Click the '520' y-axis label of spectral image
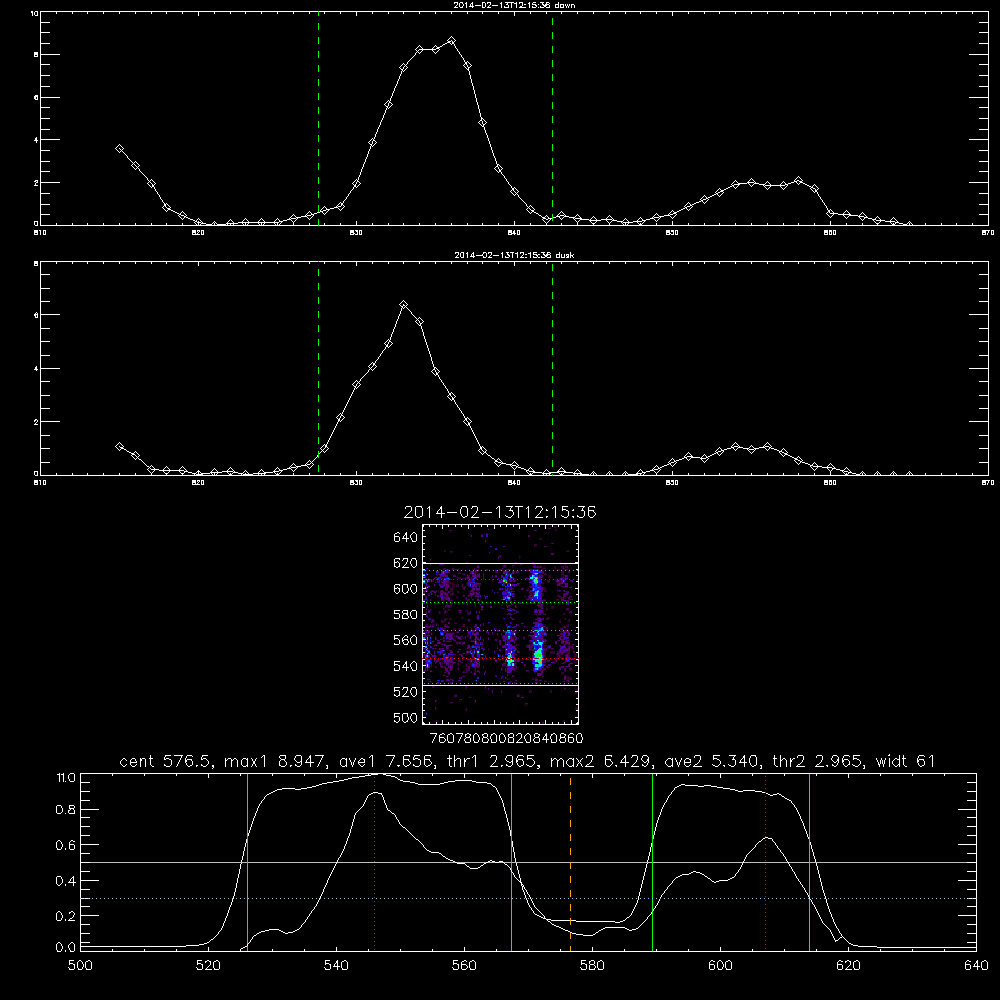The image size is (1000, 1000). [406, 692]
